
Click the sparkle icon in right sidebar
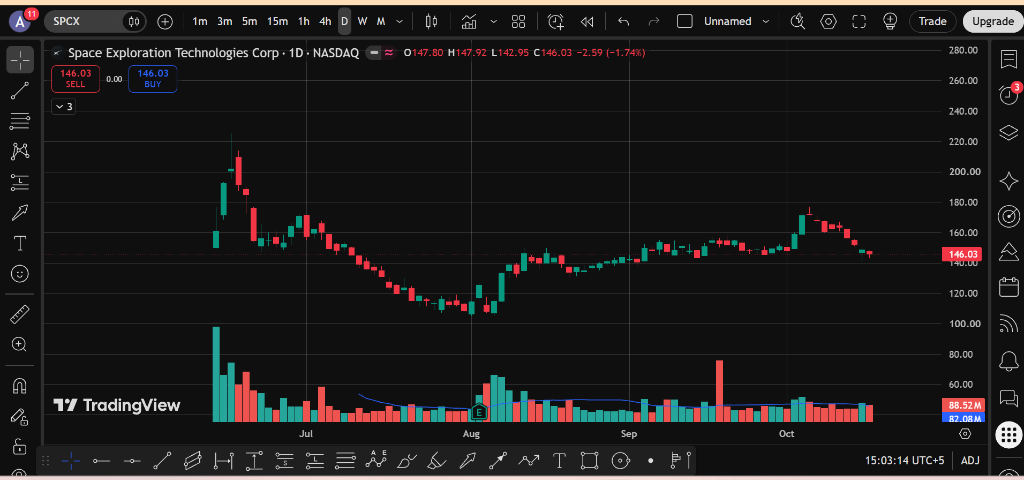coord(1009,181)
